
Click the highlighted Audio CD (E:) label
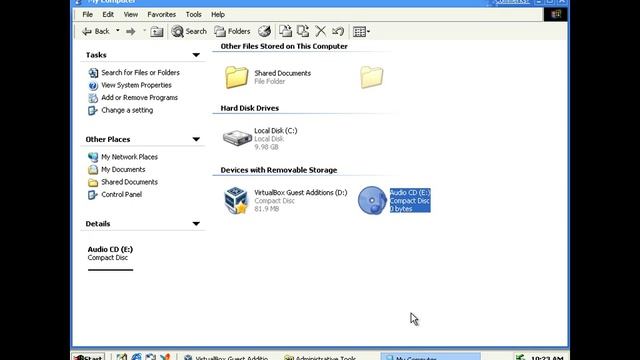[410, 200]
